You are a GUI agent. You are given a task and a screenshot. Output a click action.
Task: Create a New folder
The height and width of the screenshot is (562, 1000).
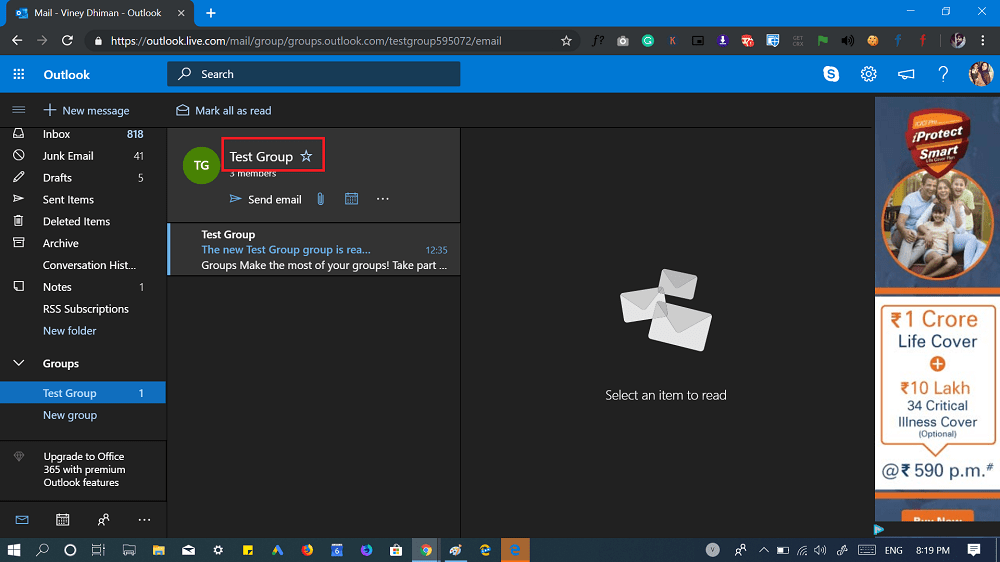point(70,330)
